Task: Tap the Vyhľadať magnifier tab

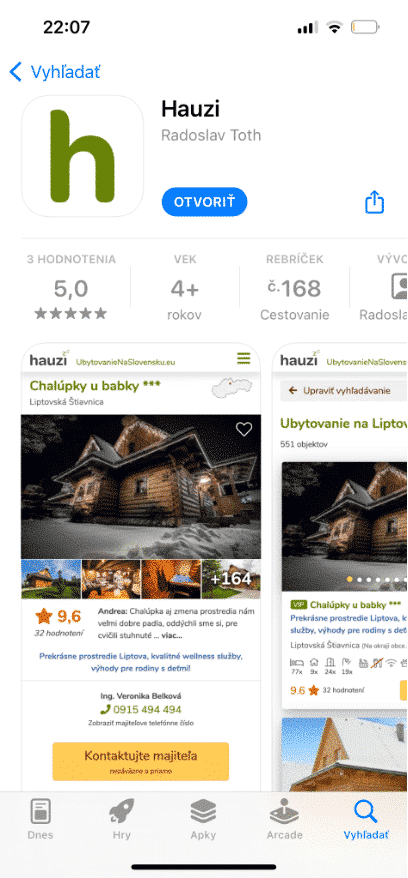Action: point(366,819)
